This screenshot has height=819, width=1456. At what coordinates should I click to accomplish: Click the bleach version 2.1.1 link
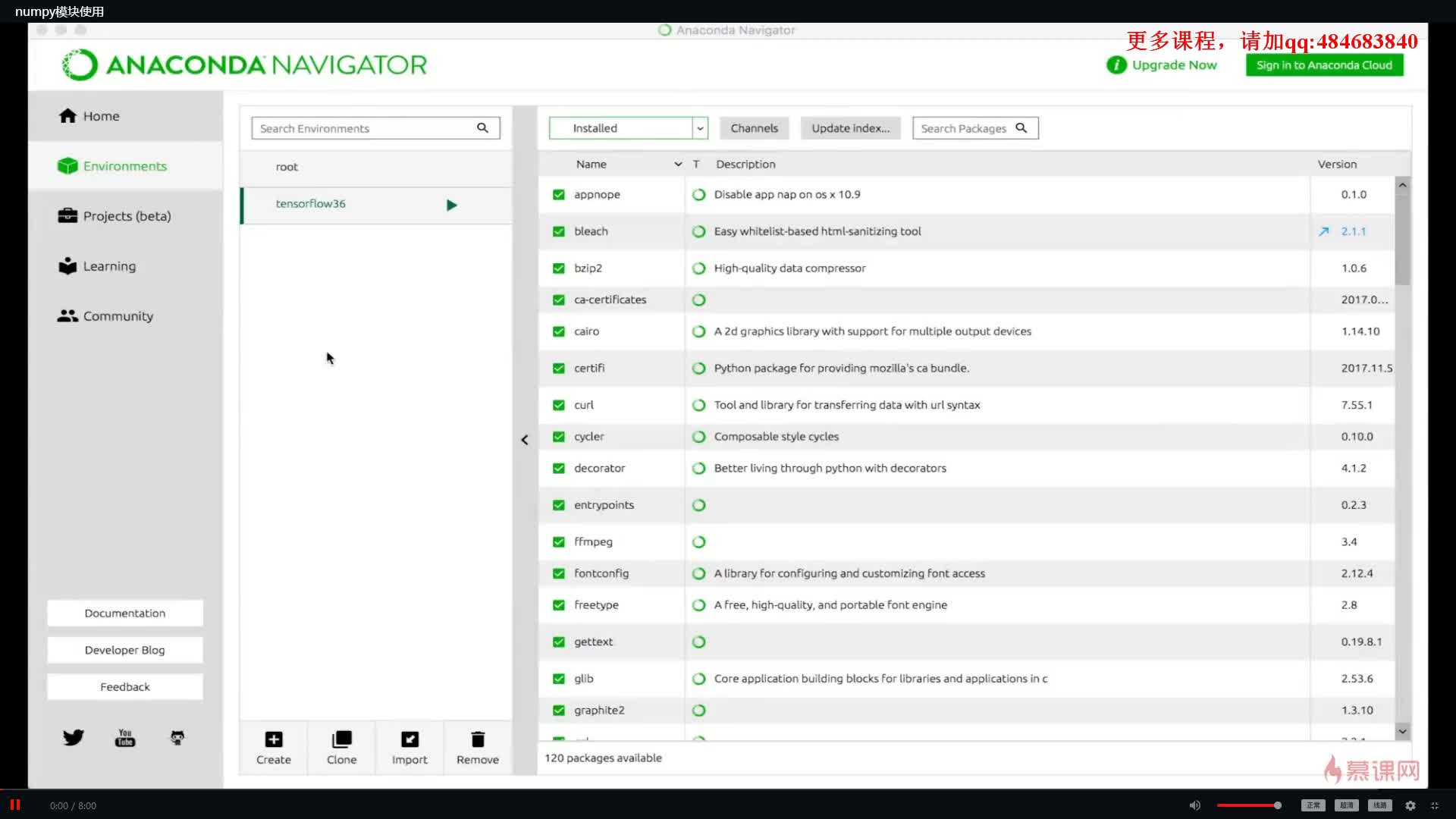(1354, 231)
